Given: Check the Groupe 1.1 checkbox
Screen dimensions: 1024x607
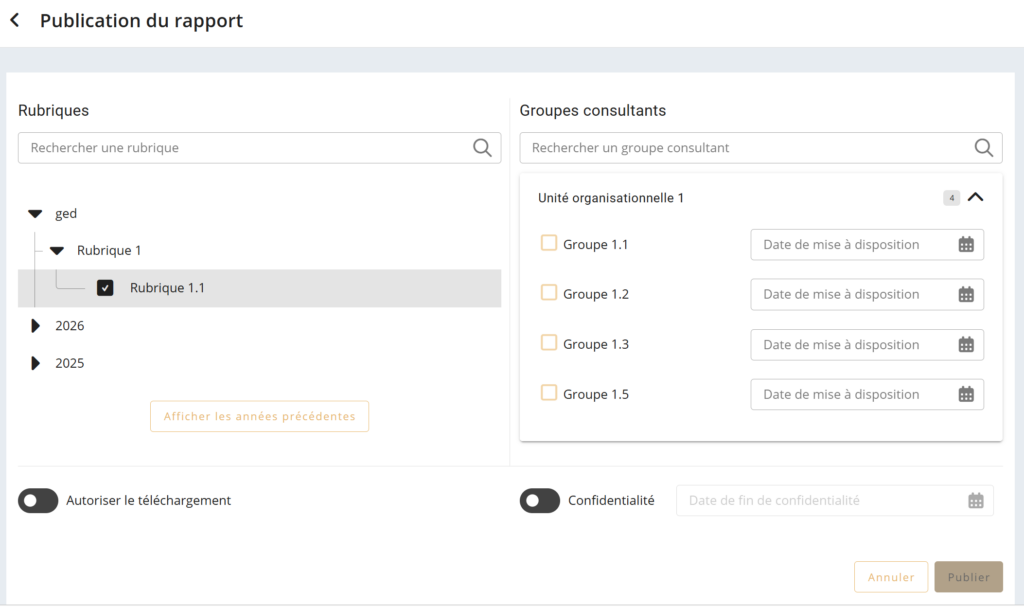Looking at the screenshot, I should (549, 243).
